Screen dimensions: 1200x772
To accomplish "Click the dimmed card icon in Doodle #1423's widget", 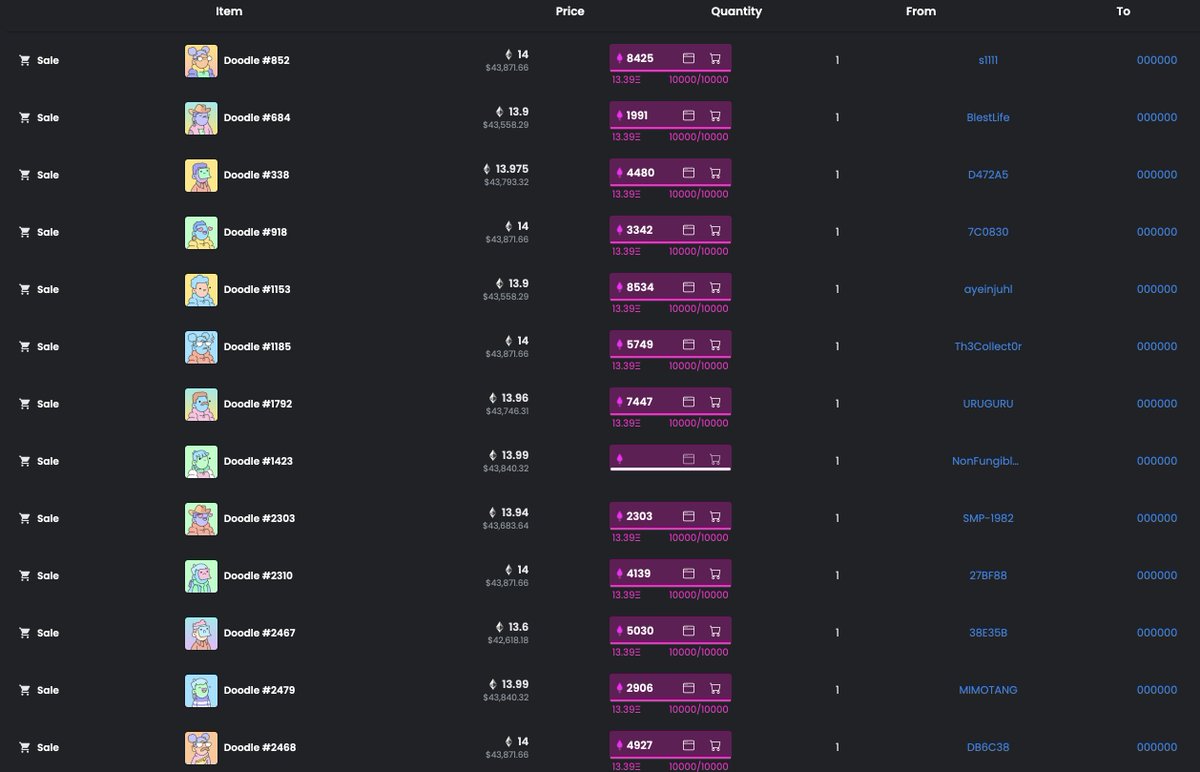I will coord(688,459).
